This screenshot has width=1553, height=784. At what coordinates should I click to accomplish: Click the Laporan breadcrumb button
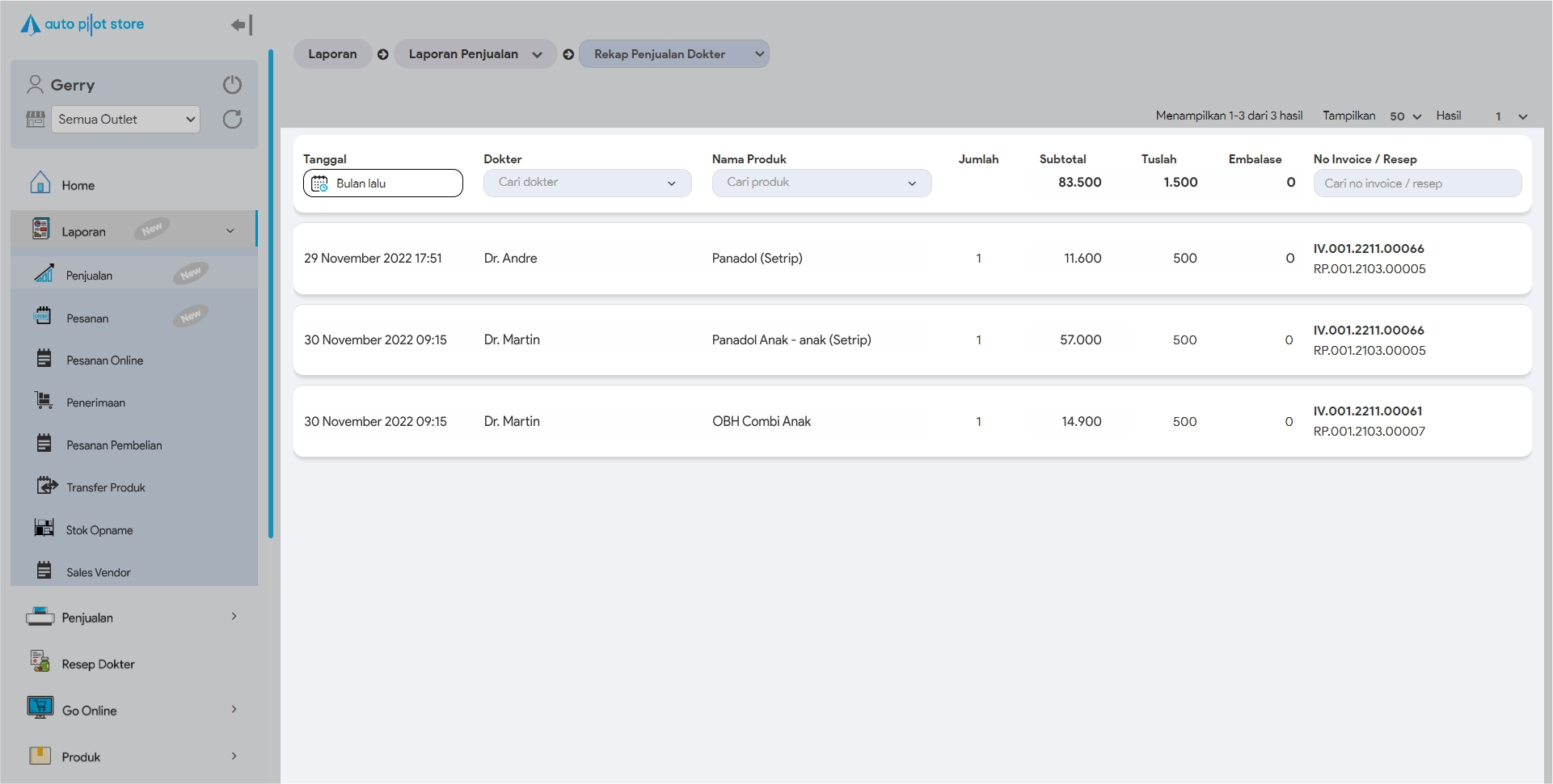point(332,54)
